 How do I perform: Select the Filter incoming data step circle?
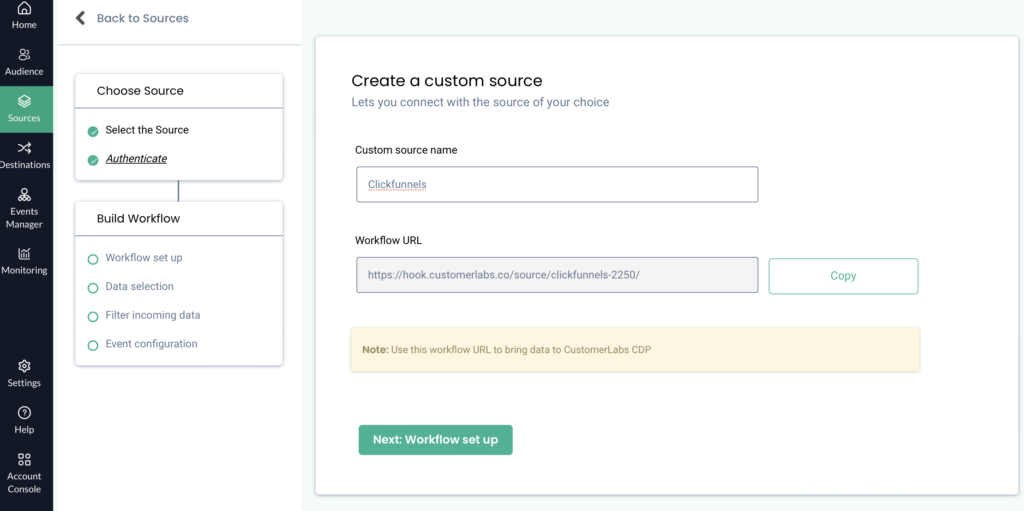point(93,317)
